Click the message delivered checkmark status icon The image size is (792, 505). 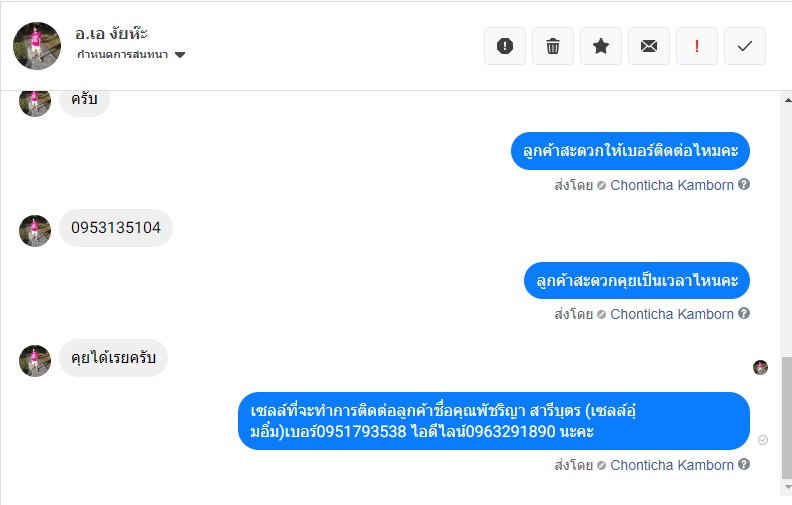tap(763, 440)
